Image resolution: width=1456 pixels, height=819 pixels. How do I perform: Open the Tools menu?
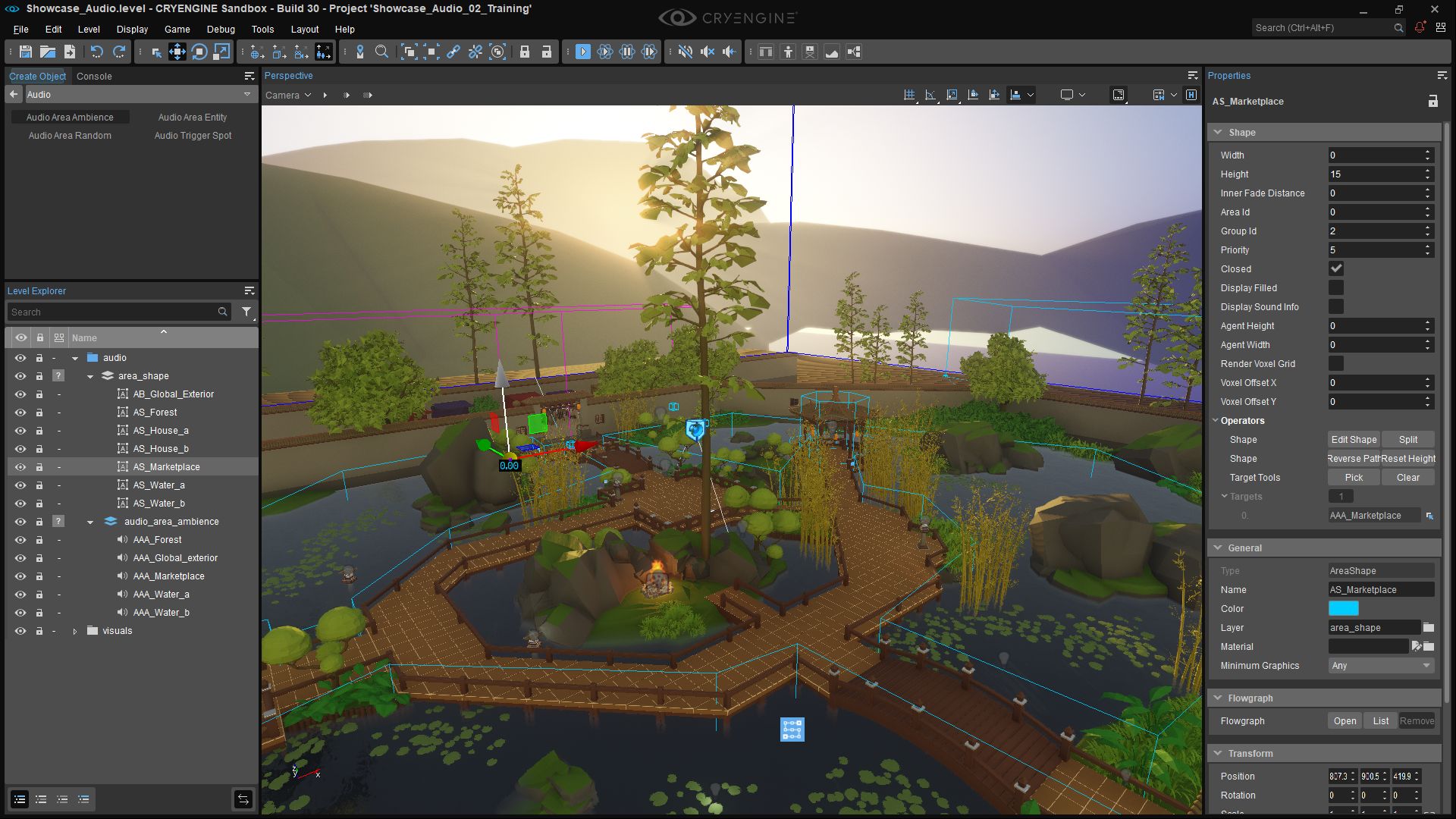262,30
